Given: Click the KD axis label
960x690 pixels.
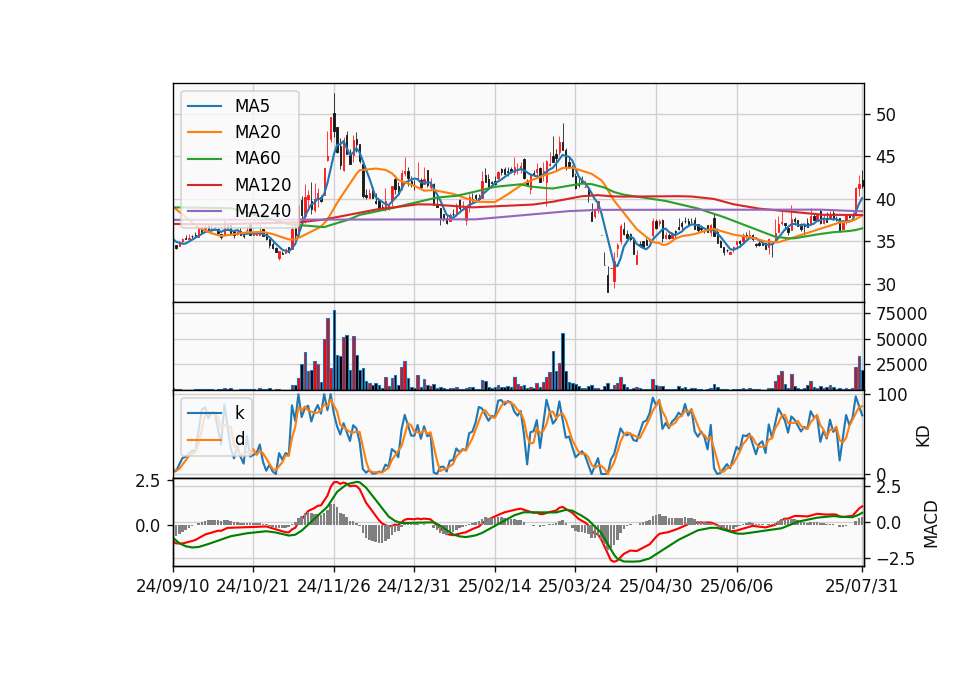Looking at the screenshot, I should click(923, 437).
